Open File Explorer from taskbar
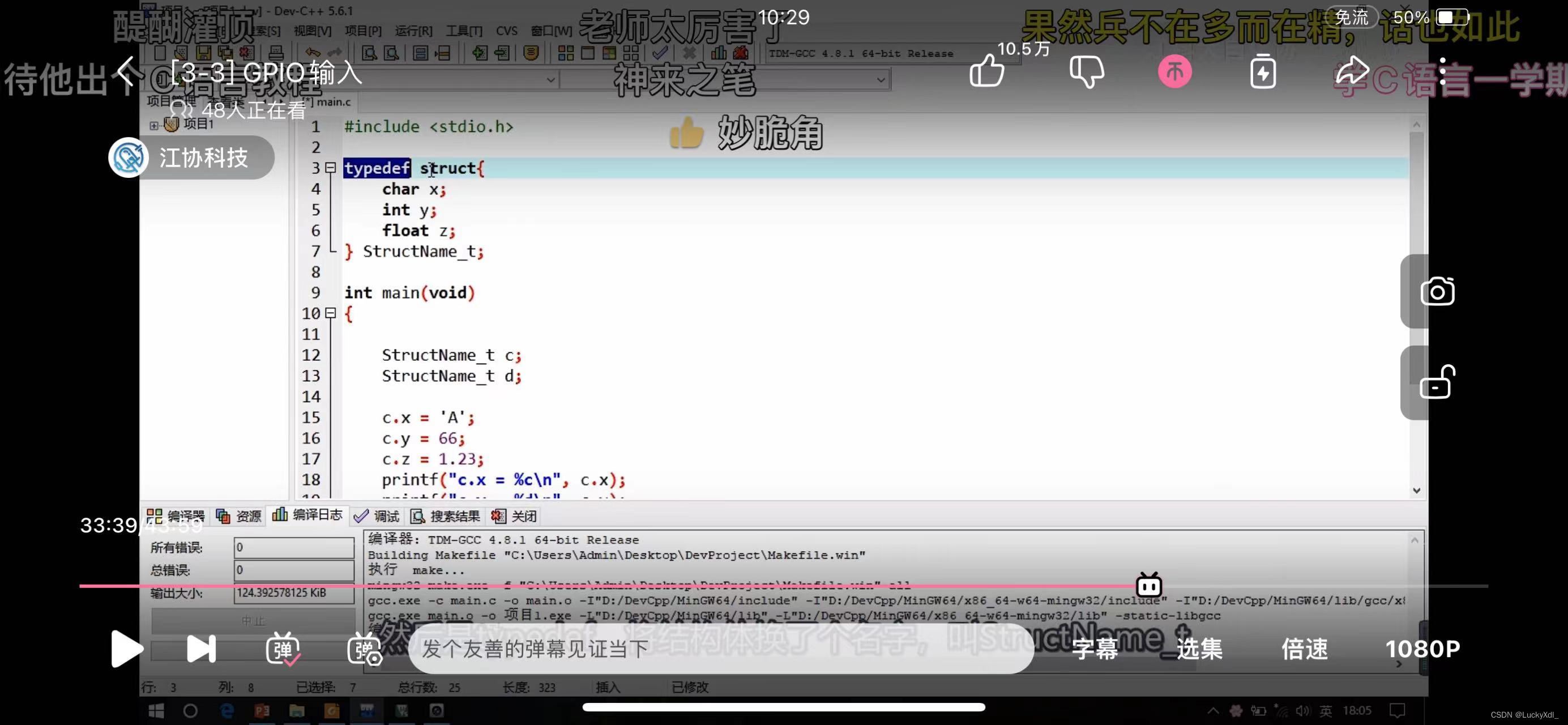1568x725 pixels. (297, 711)
